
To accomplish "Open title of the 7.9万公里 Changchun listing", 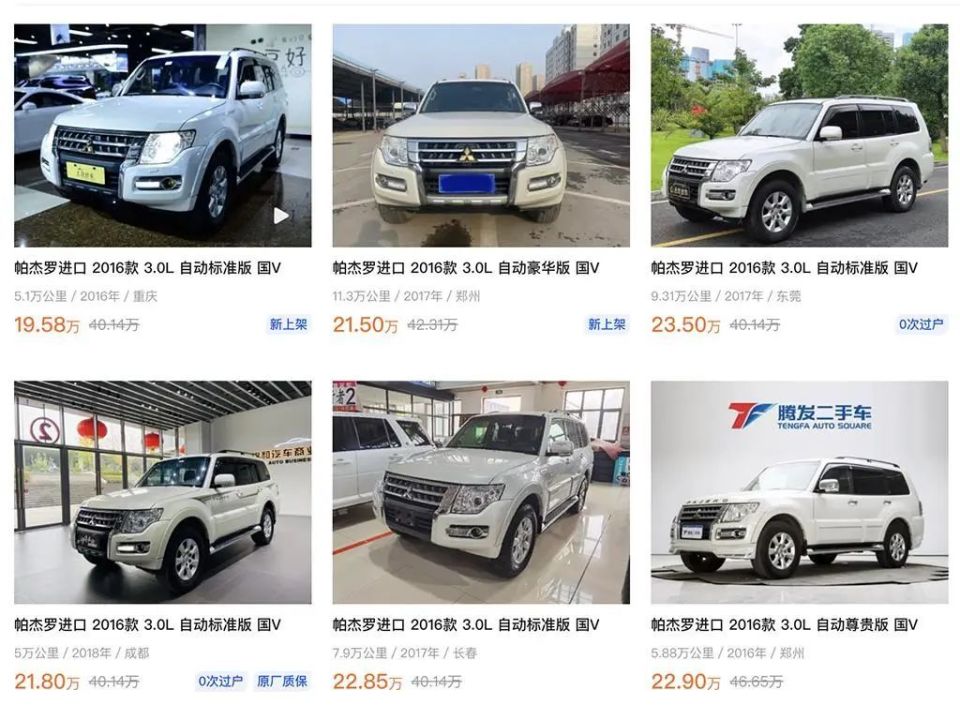I will (x=466, y=624).
